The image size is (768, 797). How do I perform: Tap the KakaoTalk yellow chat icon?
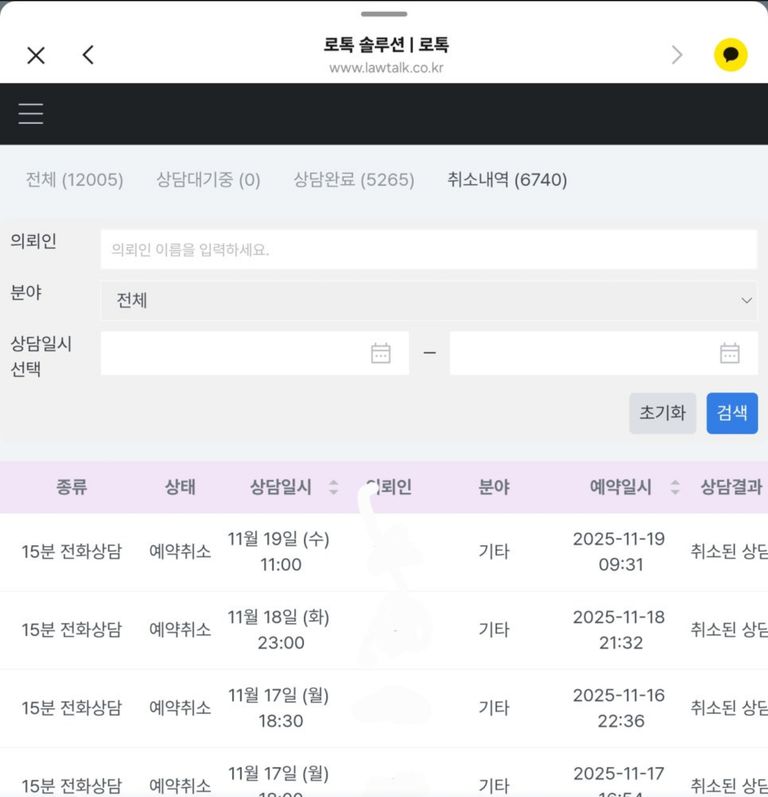pyautogui.click(x=730, y=55)
